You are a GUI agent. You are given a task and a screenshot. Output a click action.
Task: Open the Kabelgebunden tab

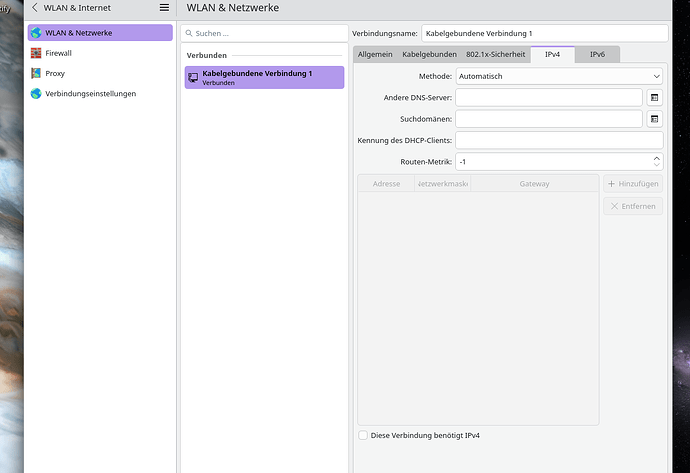pos(429,54)
